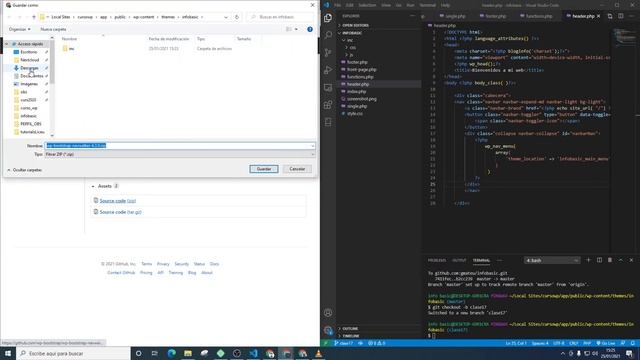Open the Search view in VS Code activity bar
Screen dimensions: 640x360
point(328,35)
